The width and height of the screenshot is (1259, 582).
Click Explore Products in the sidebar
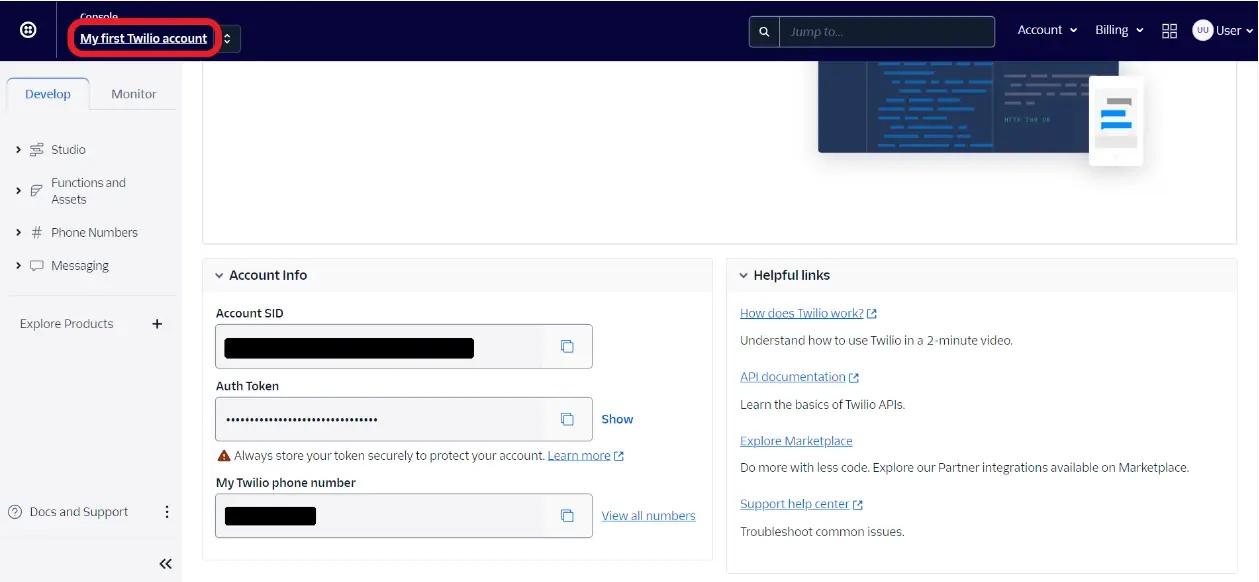(x=67, y=324)
